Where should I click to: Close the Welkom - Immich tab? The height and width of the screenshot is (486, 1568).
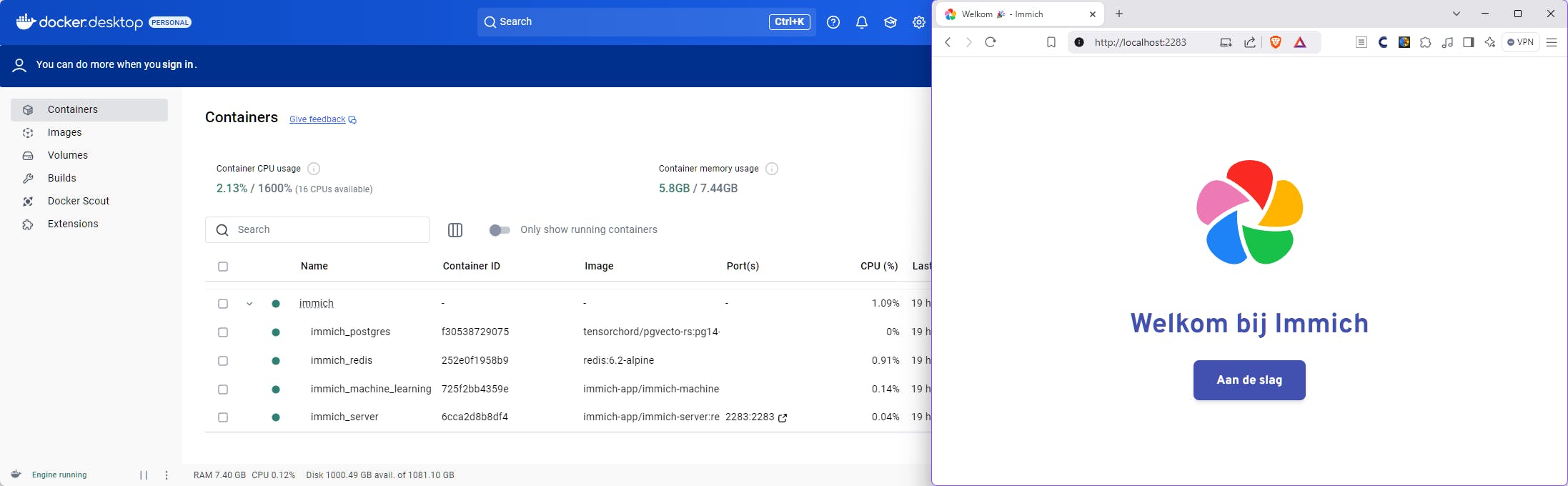(1093, 14)
